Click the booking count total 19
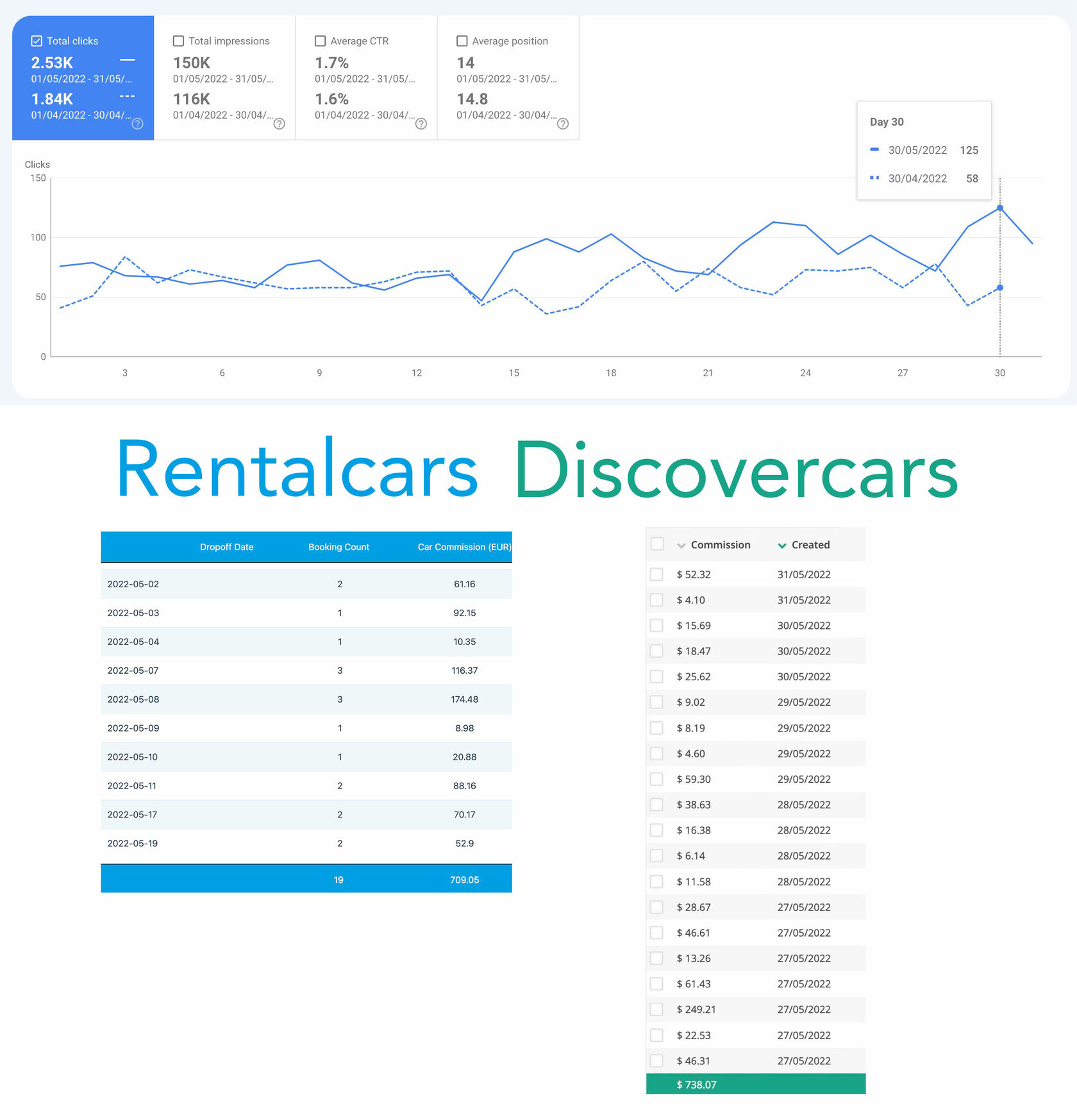 coord(338,880)
